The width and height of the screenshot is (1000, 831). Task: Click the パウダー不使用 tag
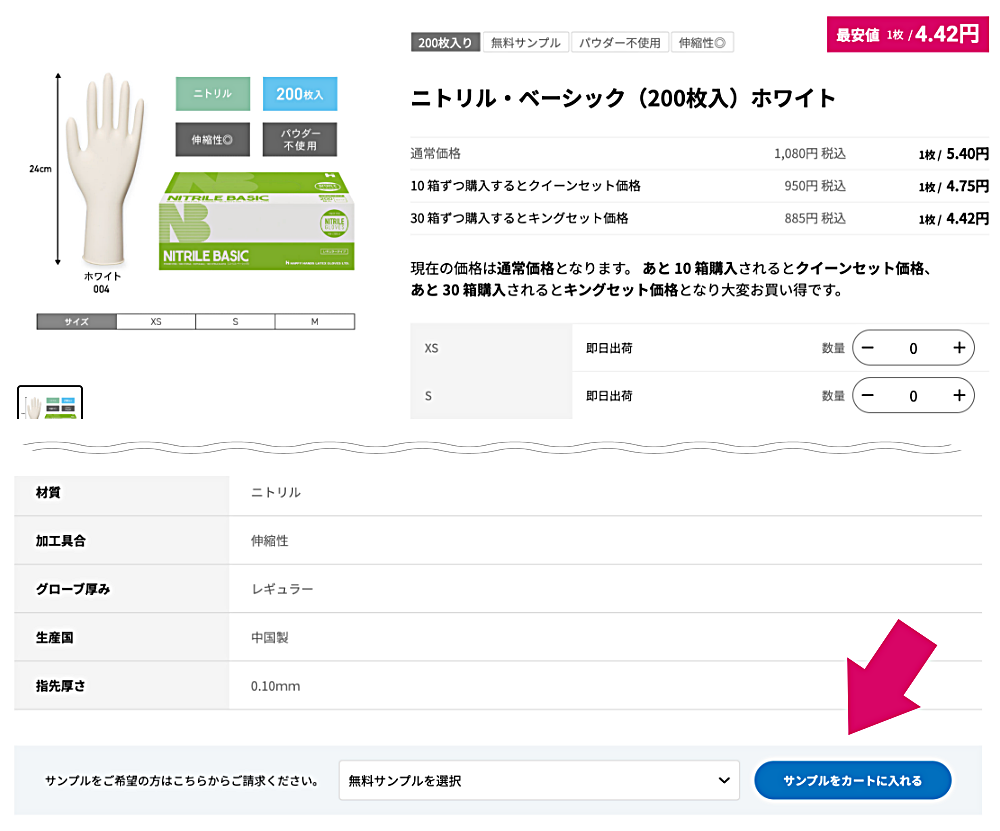pos(620,42)
